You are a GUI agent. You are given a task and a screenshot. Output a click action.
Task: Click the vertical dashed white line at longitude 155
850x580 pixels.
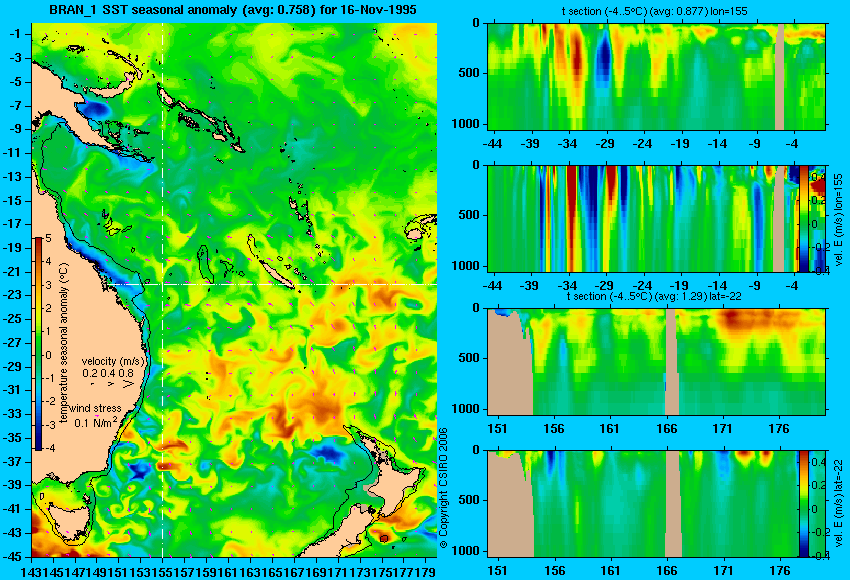pos(163,290)
